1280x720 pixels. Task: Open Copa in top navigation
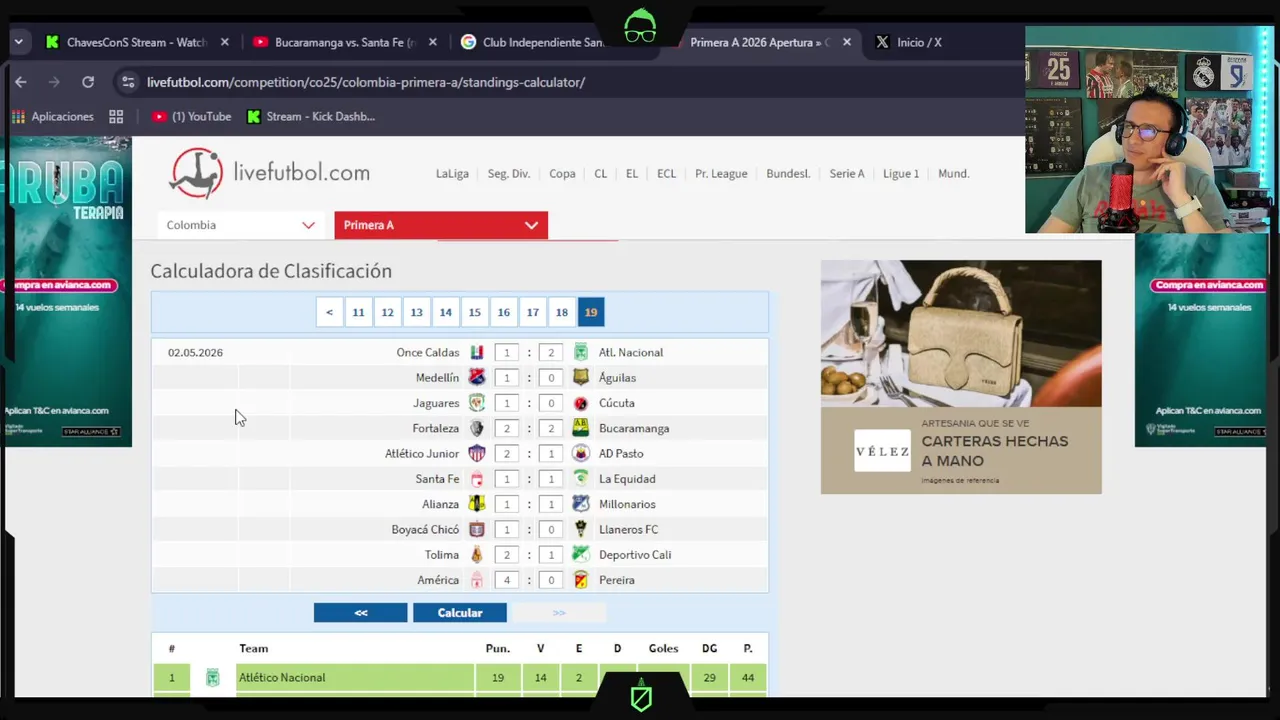562,174
